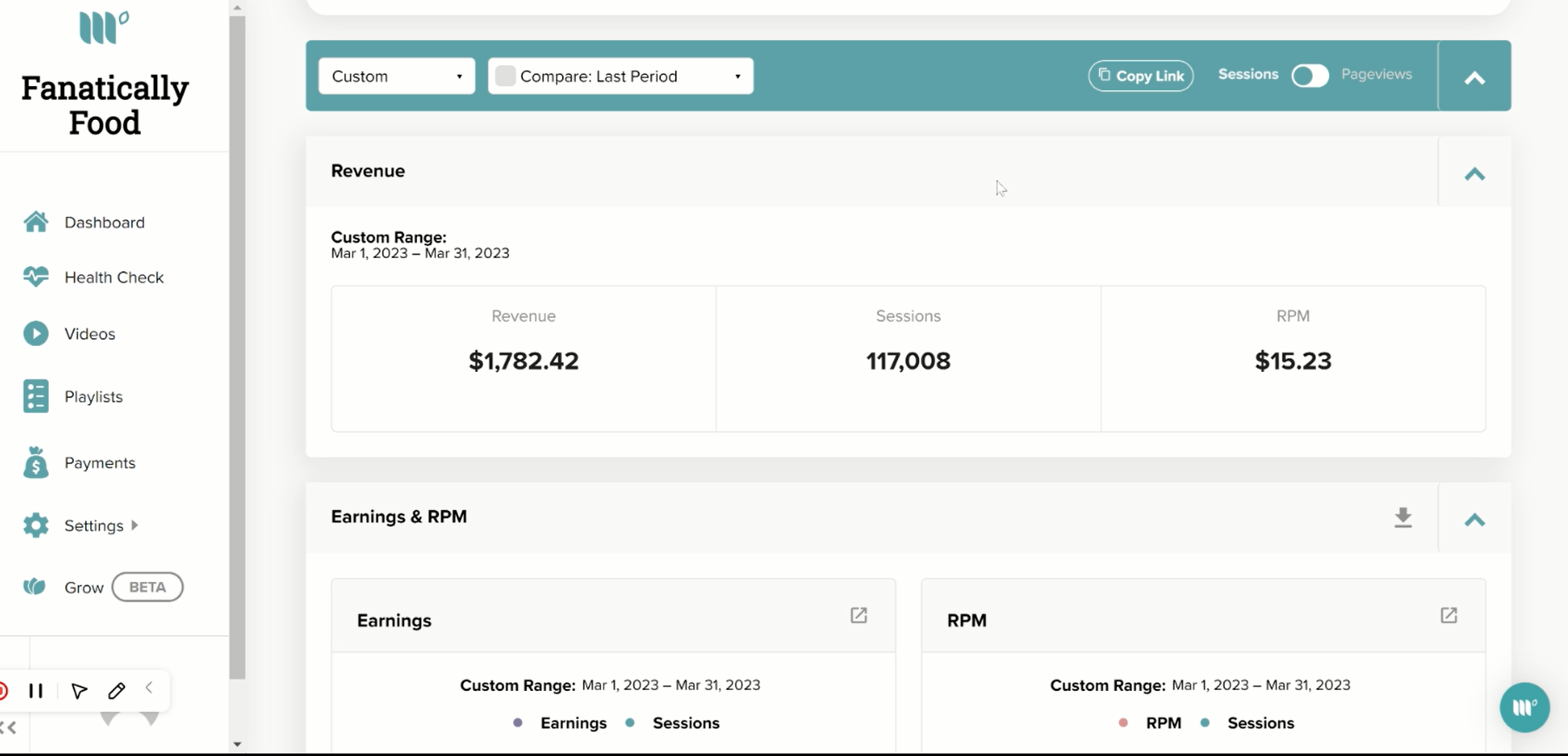Screen dimensions: 1568x756
Task: Open Payments menu item
Action: point(100,462)
